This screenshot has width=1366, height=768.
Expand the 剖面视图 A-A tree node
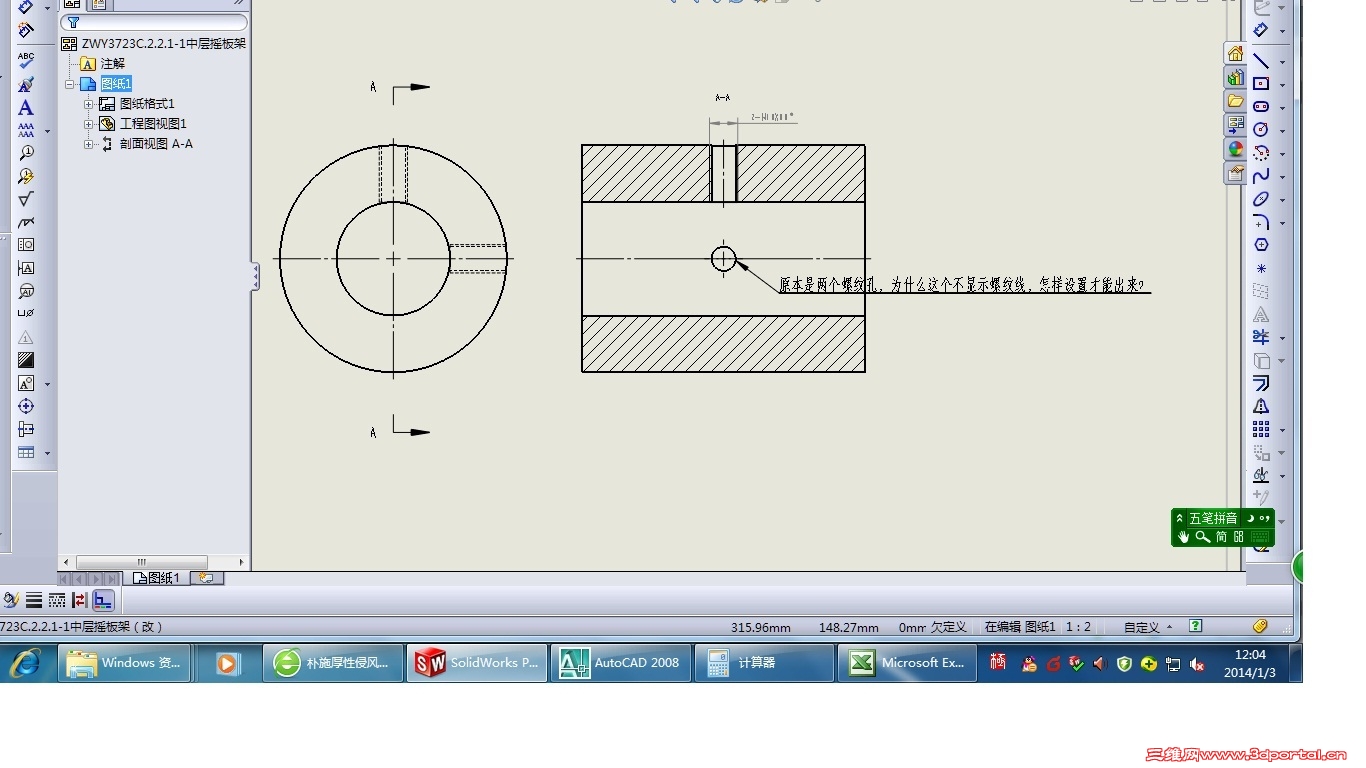88,144
